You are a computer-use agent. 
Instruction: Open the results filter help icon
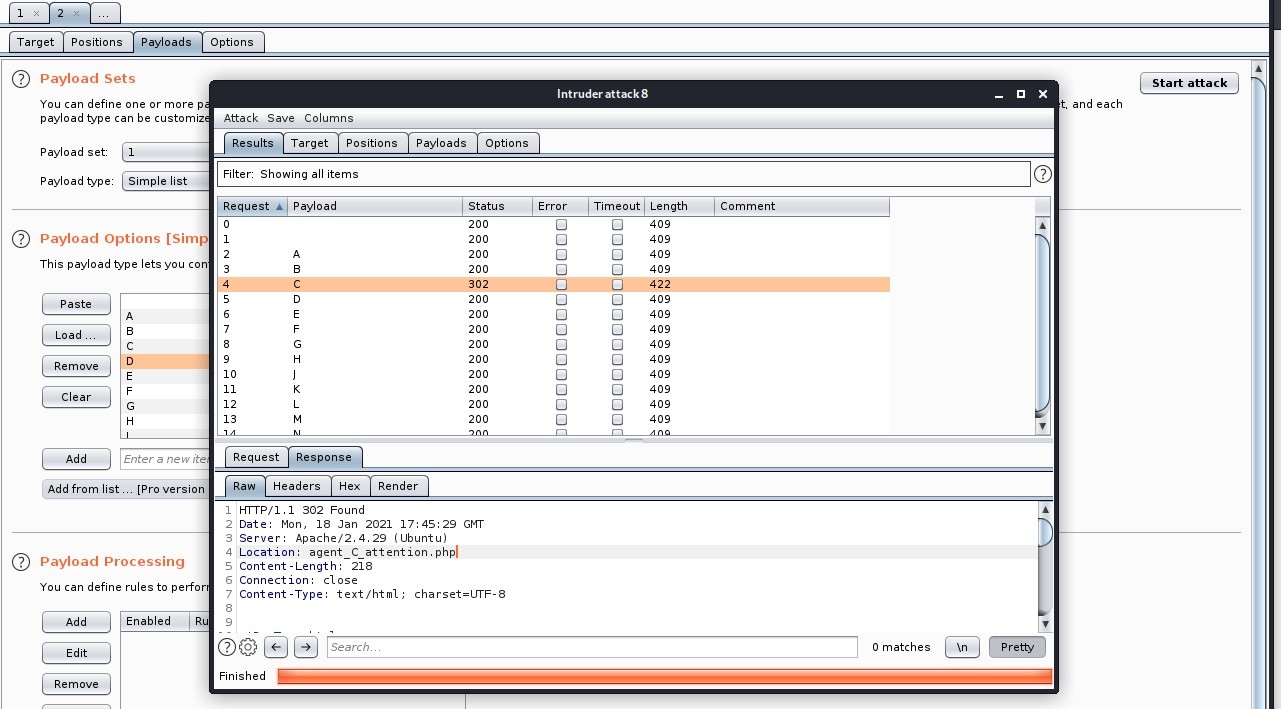[x=1042, y=174]
